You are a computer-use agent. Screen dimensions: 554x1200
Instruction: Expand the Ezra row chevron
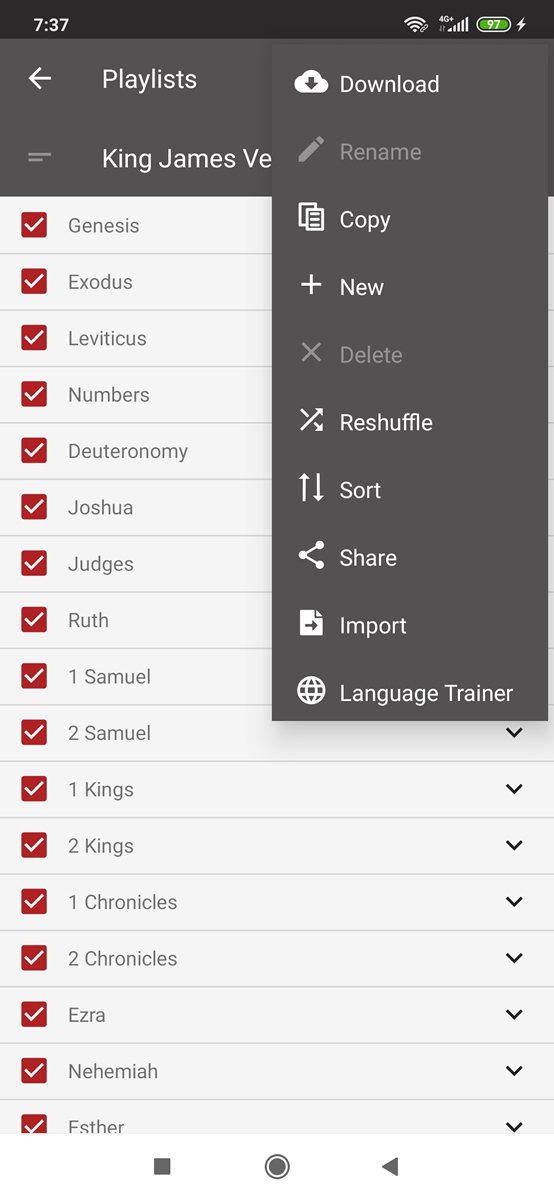pos(514,1014)
